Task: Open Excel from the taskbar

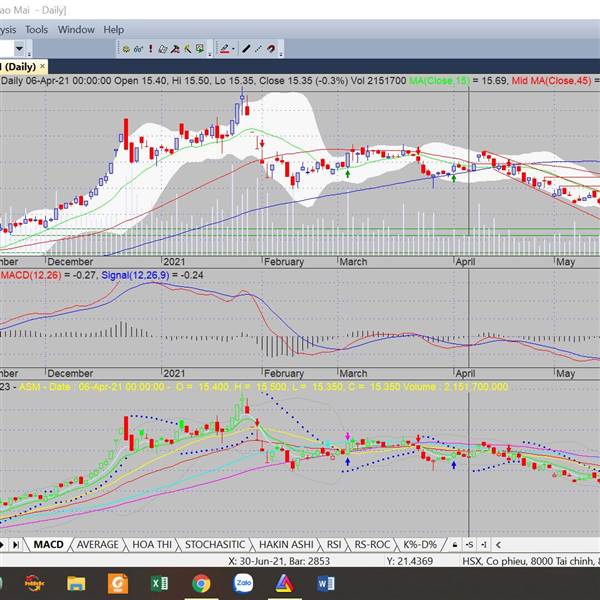Action: [159, 584]
